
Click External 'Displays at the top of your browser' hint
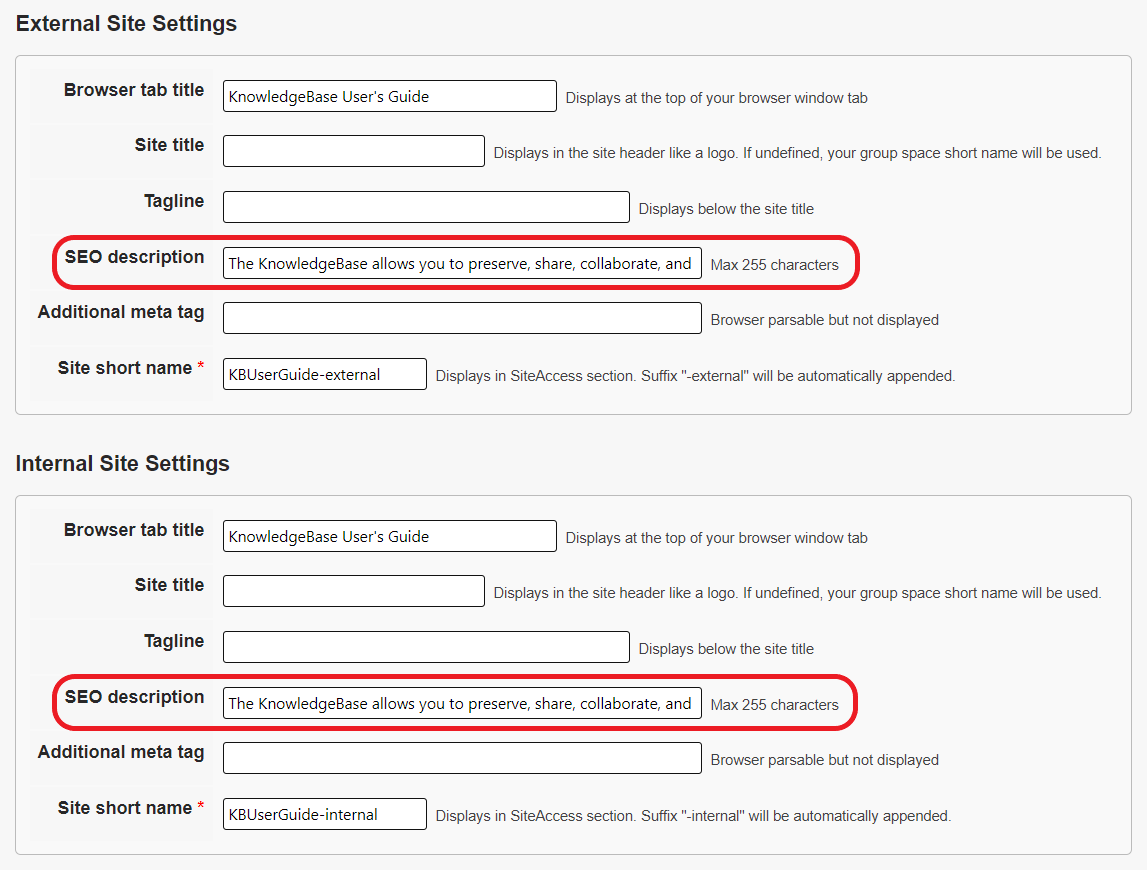[x=717, y=98]
